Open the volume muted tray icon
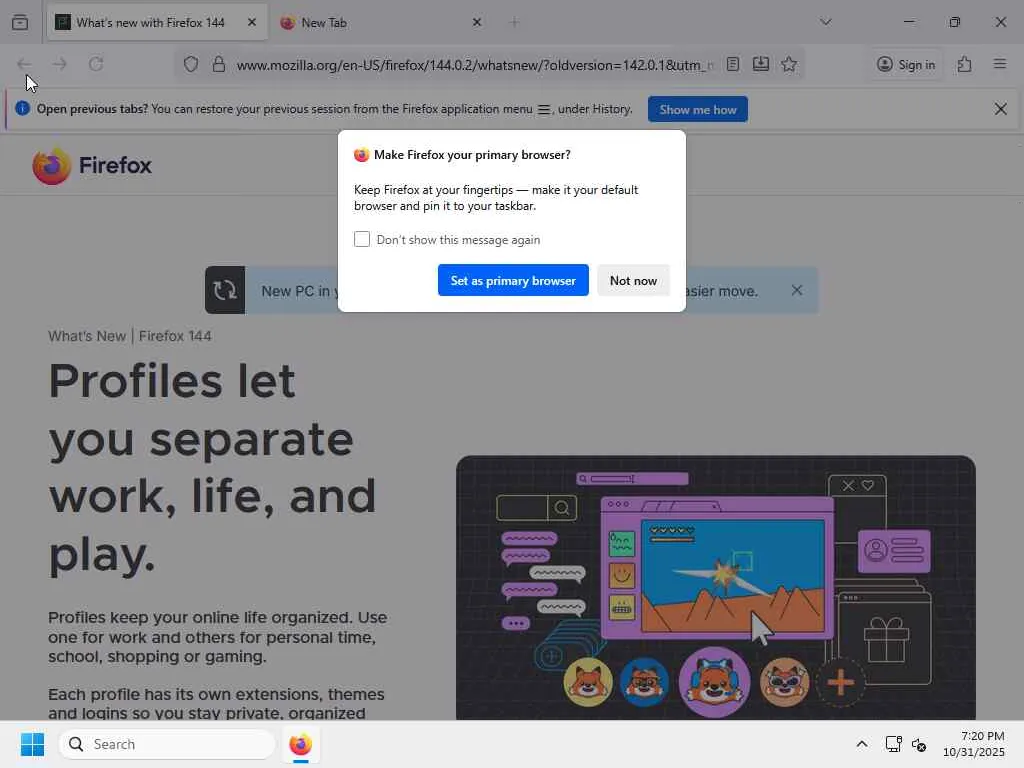 click(919, 744)
